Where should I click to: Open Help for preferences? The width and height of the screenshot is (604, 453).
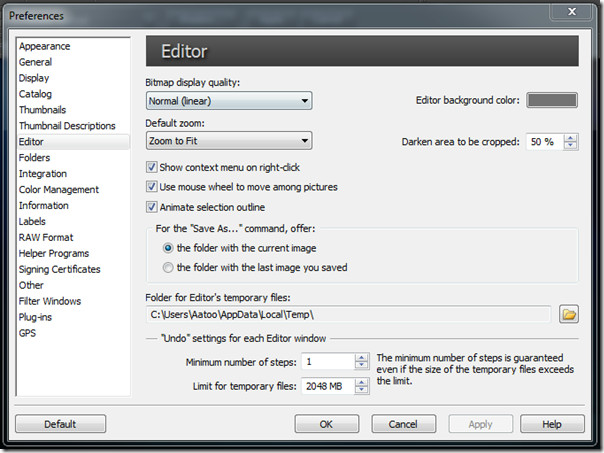click(x=552, y=424)
